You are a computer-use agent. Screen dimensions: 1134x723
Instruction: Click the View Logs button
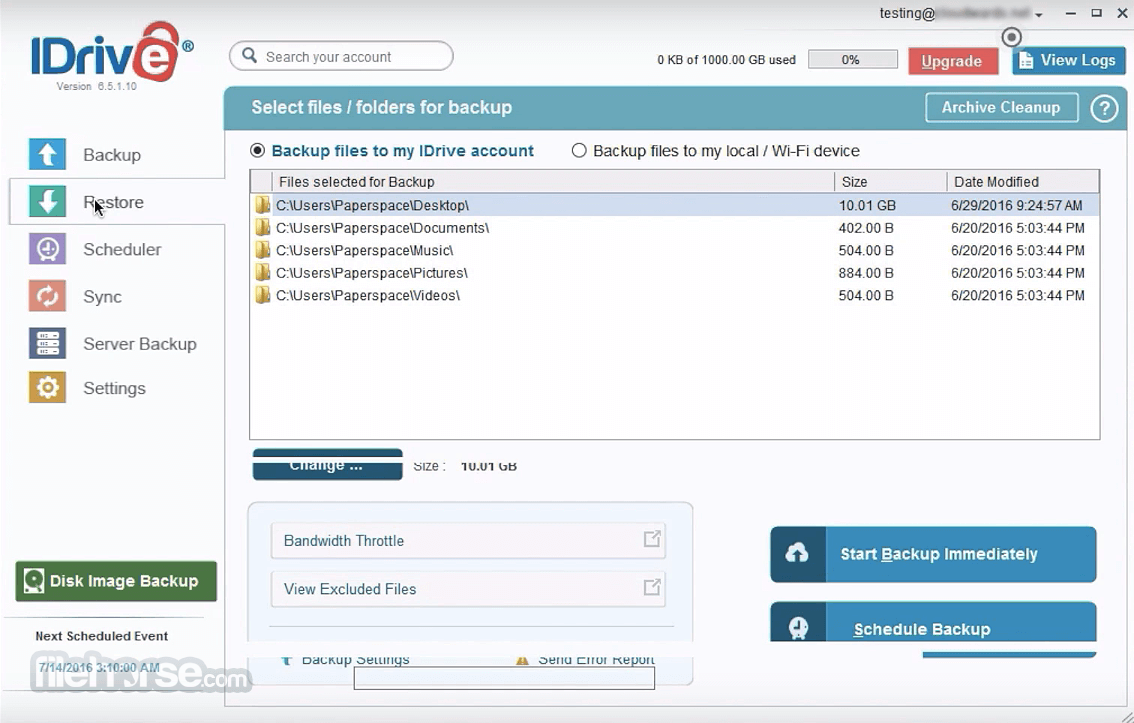click(x=1068, y=61)
